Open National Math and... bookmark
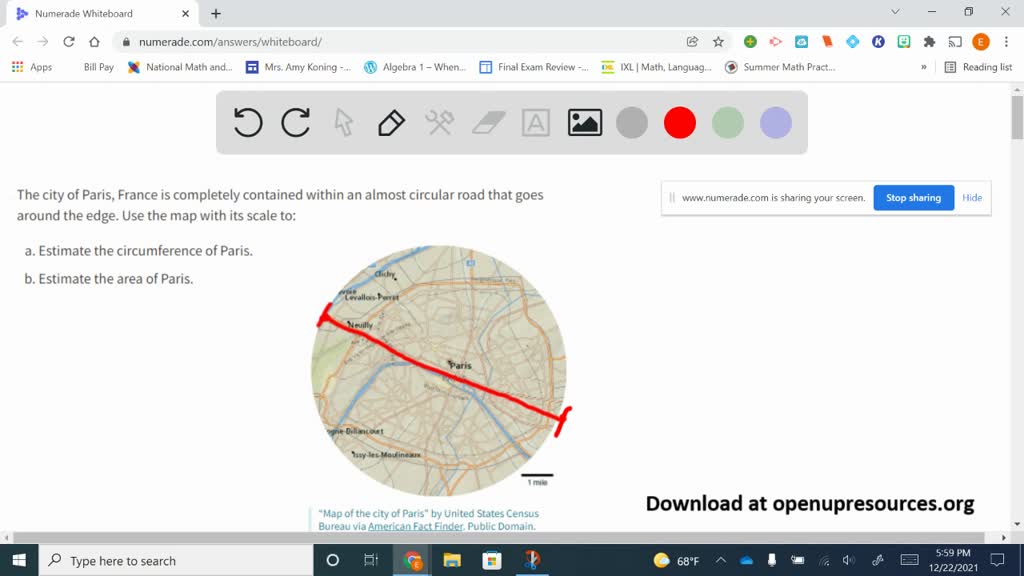Viewport: 1024px width, 576px height. (x=180, y=67)
